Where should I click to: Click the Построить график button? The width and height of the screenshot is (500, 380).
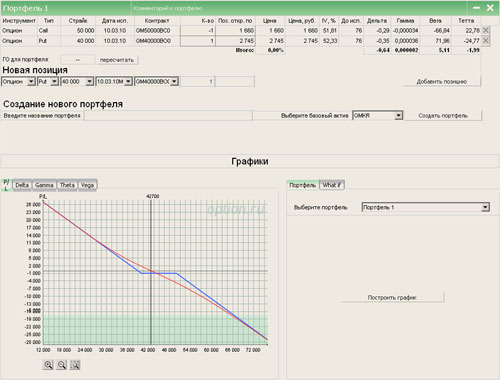pos(392,297)
